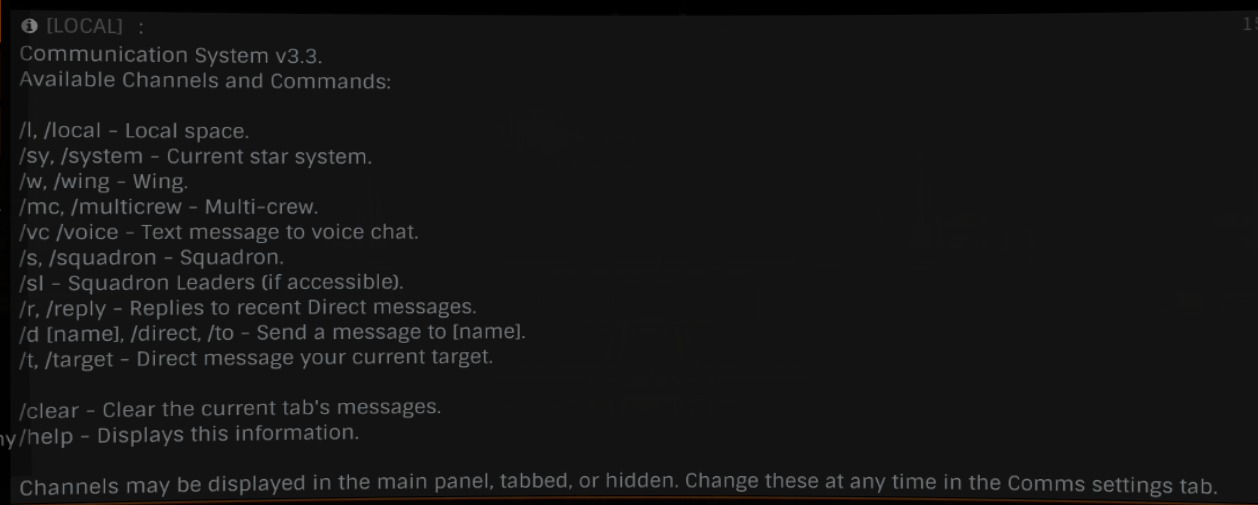Screen dimensions: 1258x505
Task: Click the Available Channels and Commands line
Action: [205, 80]
